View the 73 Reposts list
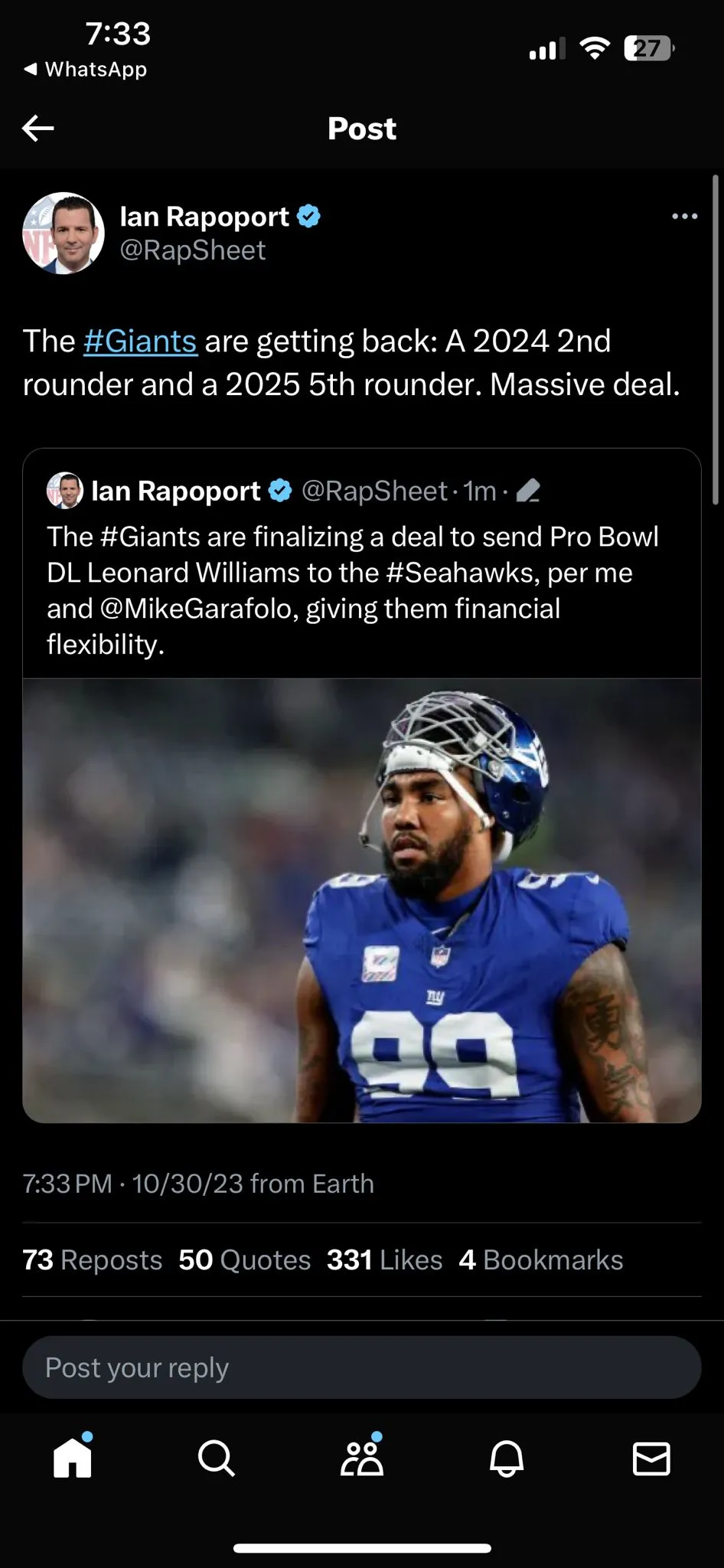This screenshot has width=724, height=1568. 93,1259
